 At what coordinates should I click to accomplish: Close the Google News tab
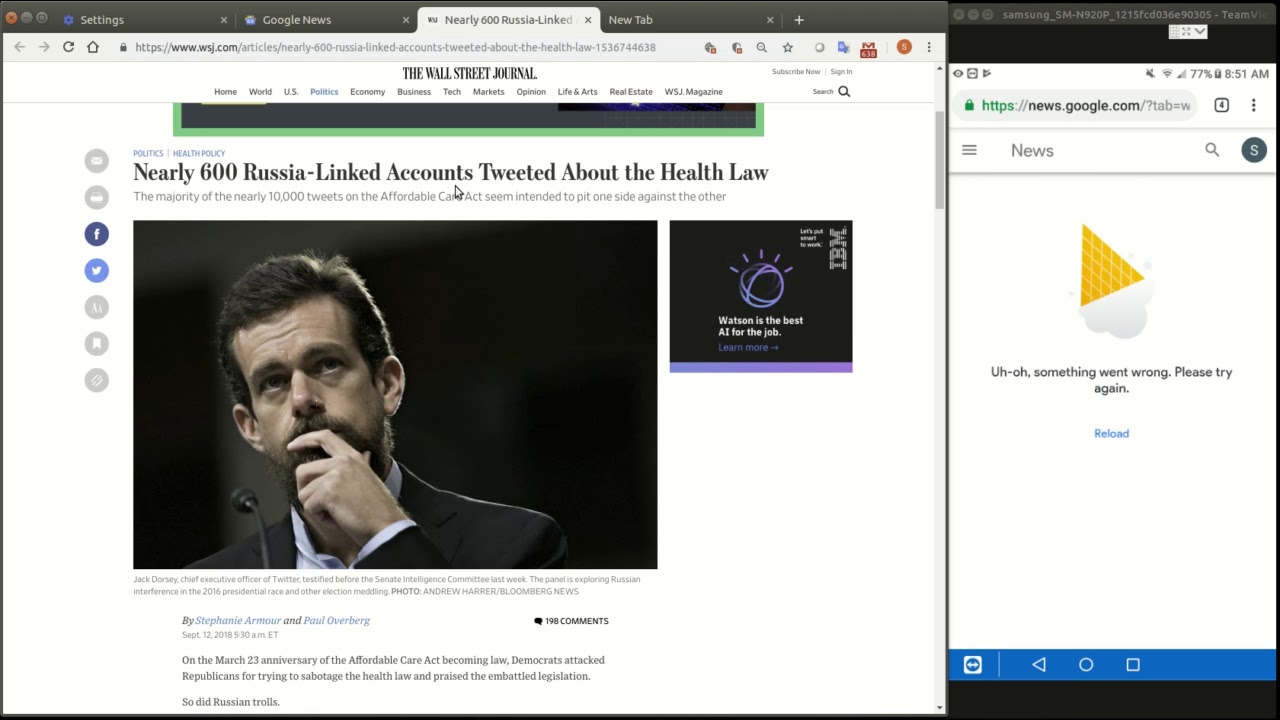point(406,20)
